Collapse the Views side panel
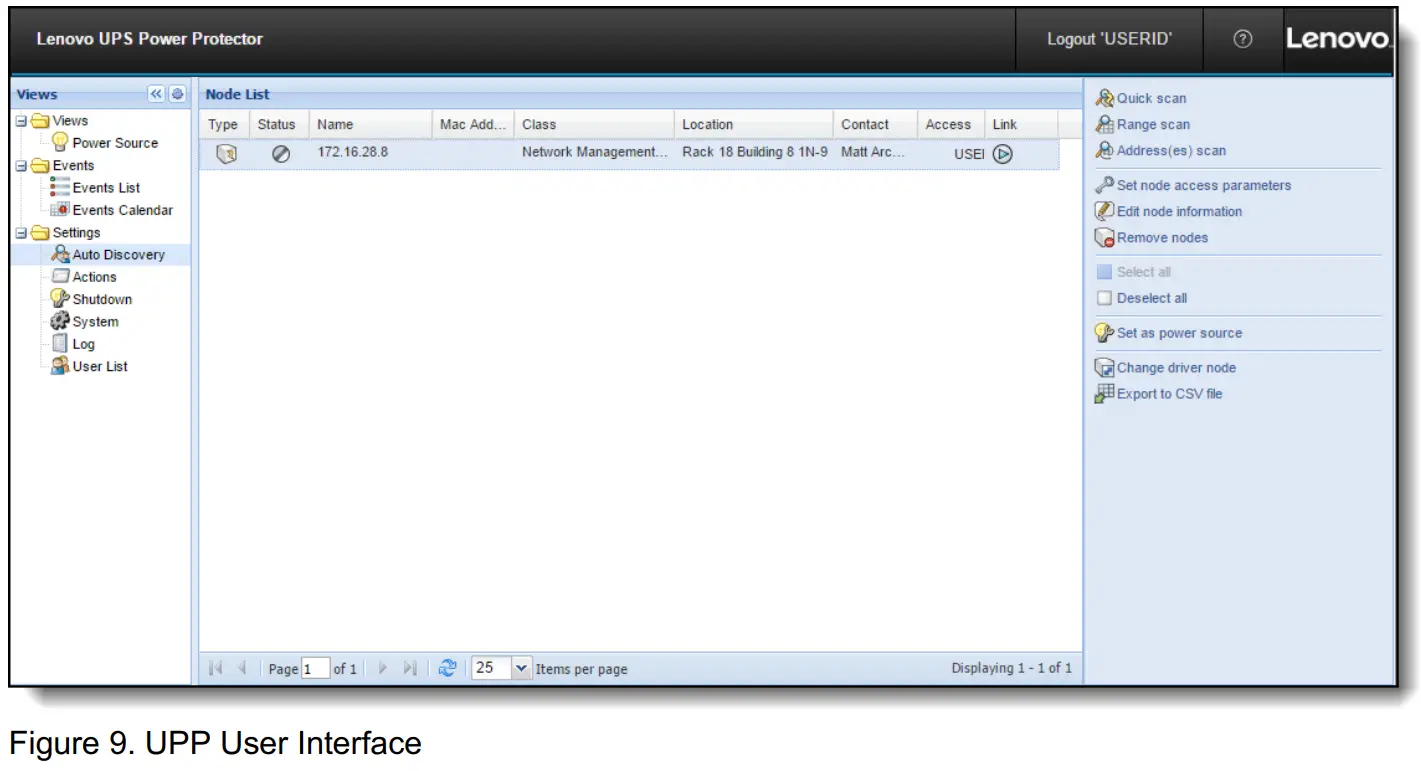 pos(157,94)
